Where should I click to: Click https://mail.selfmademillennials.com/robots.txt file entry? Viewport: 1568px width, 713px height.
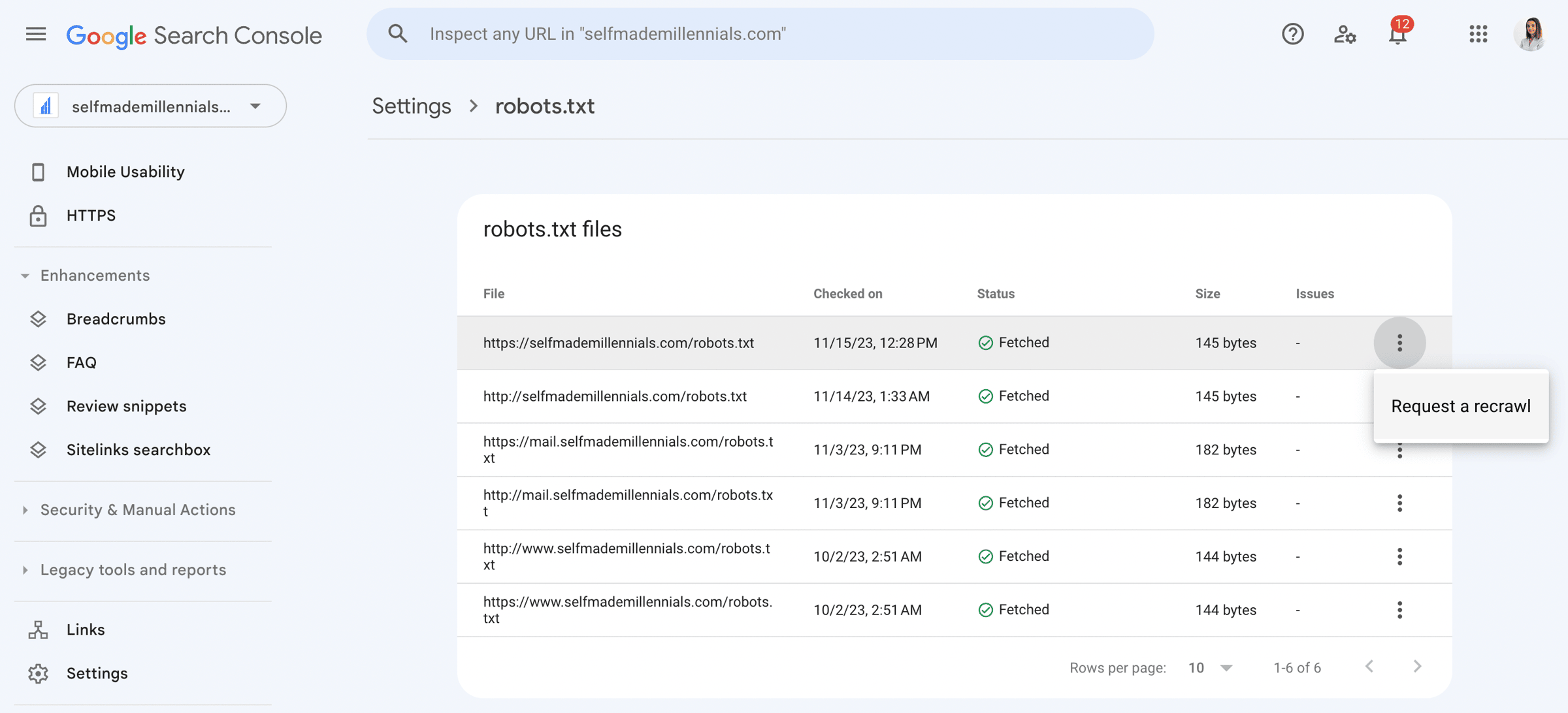(629, 450)
